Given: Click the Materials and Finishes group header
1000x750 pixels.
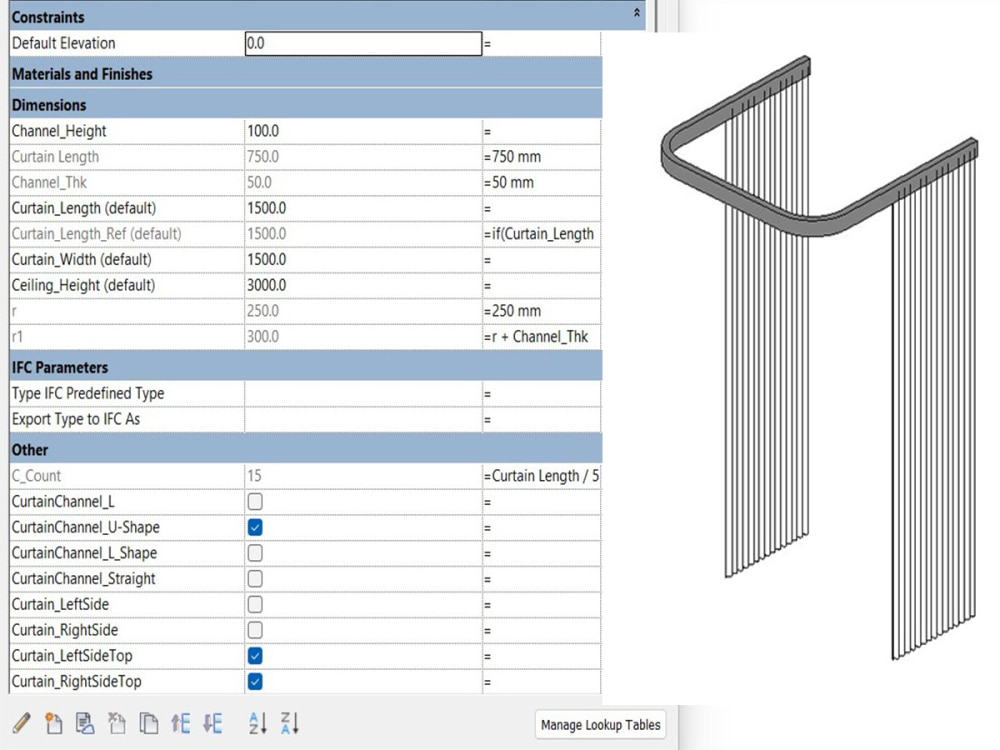Looking at the screenshot, I should click(x=306, y=74).
